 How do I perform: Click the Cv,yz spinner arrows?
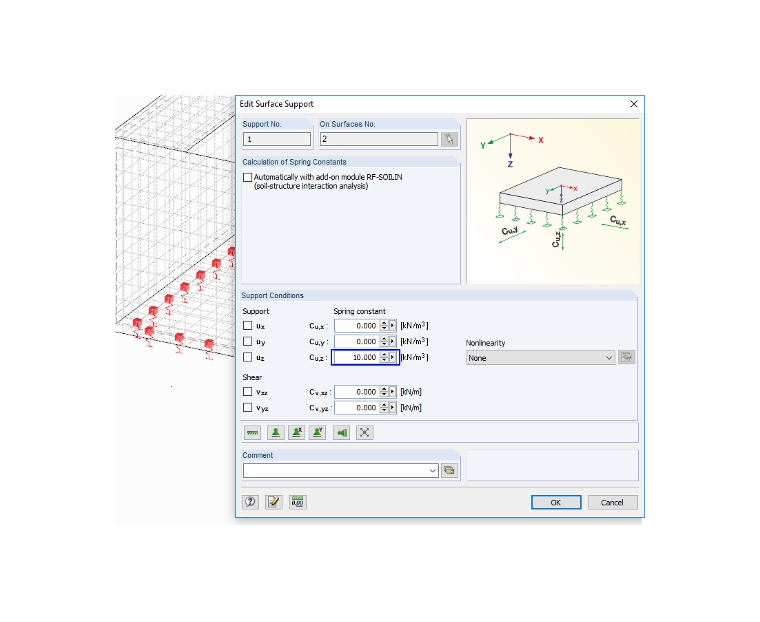[384, 408]
